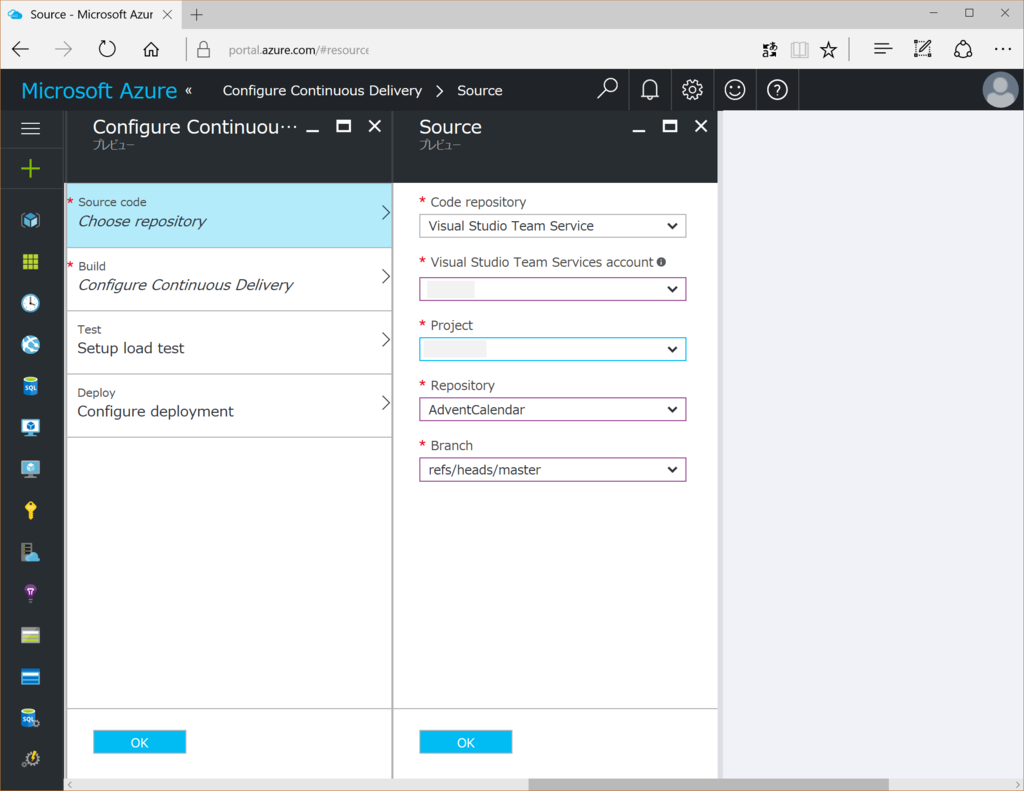The image size is (1024, 791).
Task: Click the info icon next to Team Services account
Action: 661,262
